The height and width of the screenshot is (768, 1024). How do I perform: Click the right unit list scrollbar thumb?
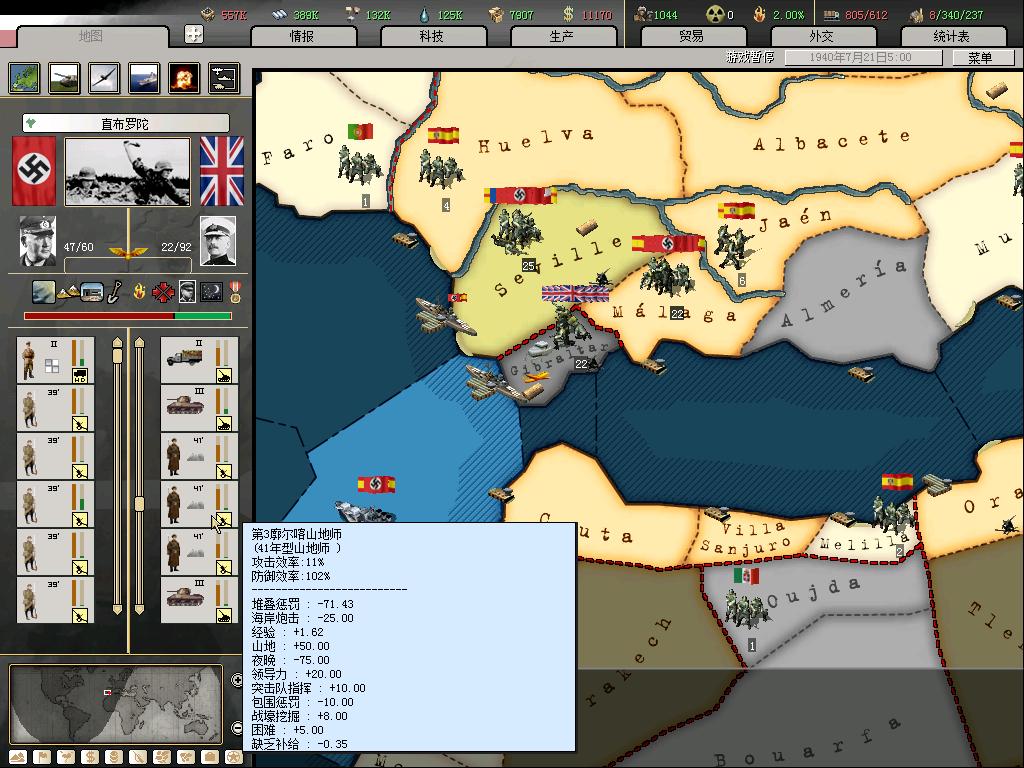[x=139, y=504]
